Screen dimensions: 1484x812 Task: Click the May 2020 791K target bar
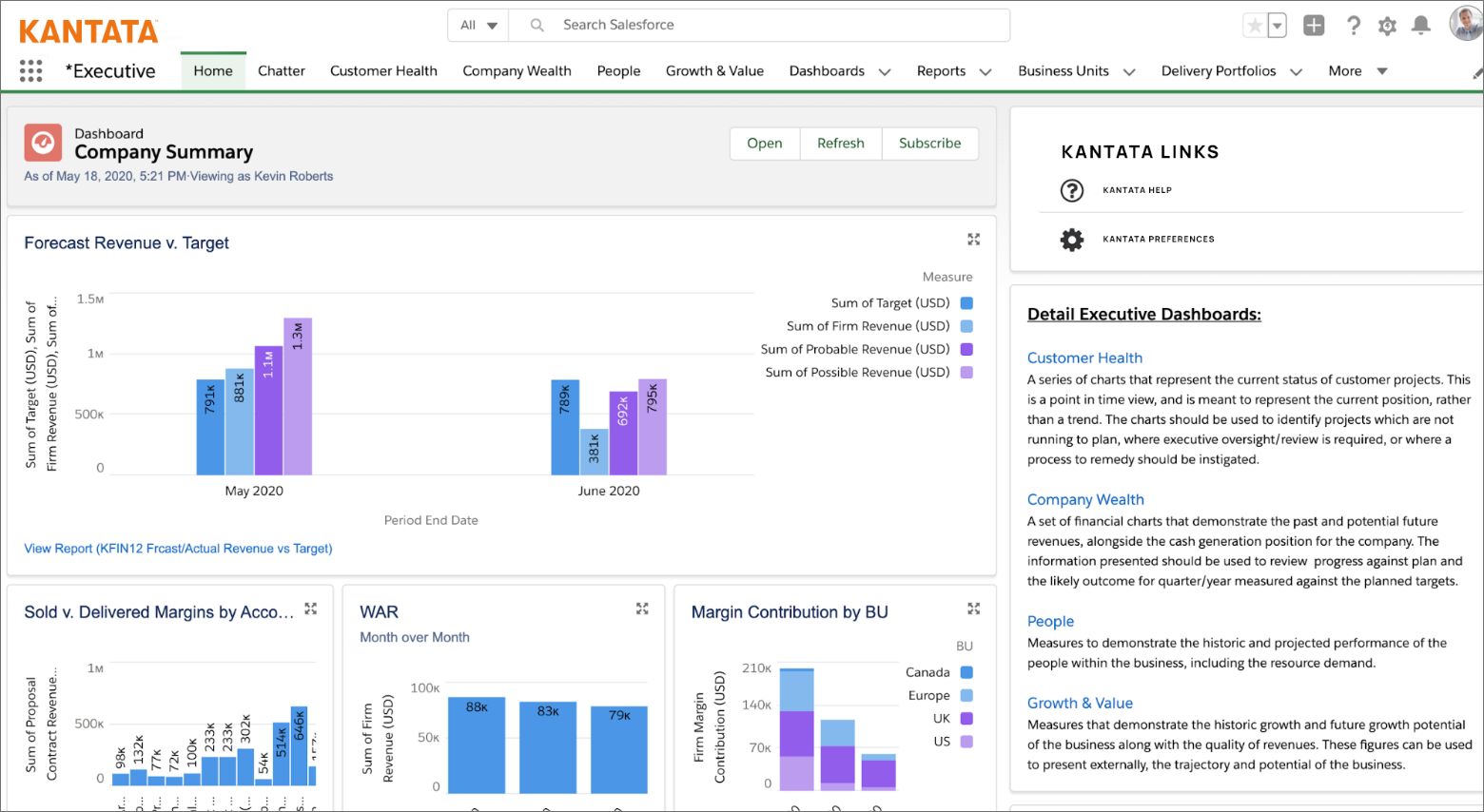click(x=210, y=427)
